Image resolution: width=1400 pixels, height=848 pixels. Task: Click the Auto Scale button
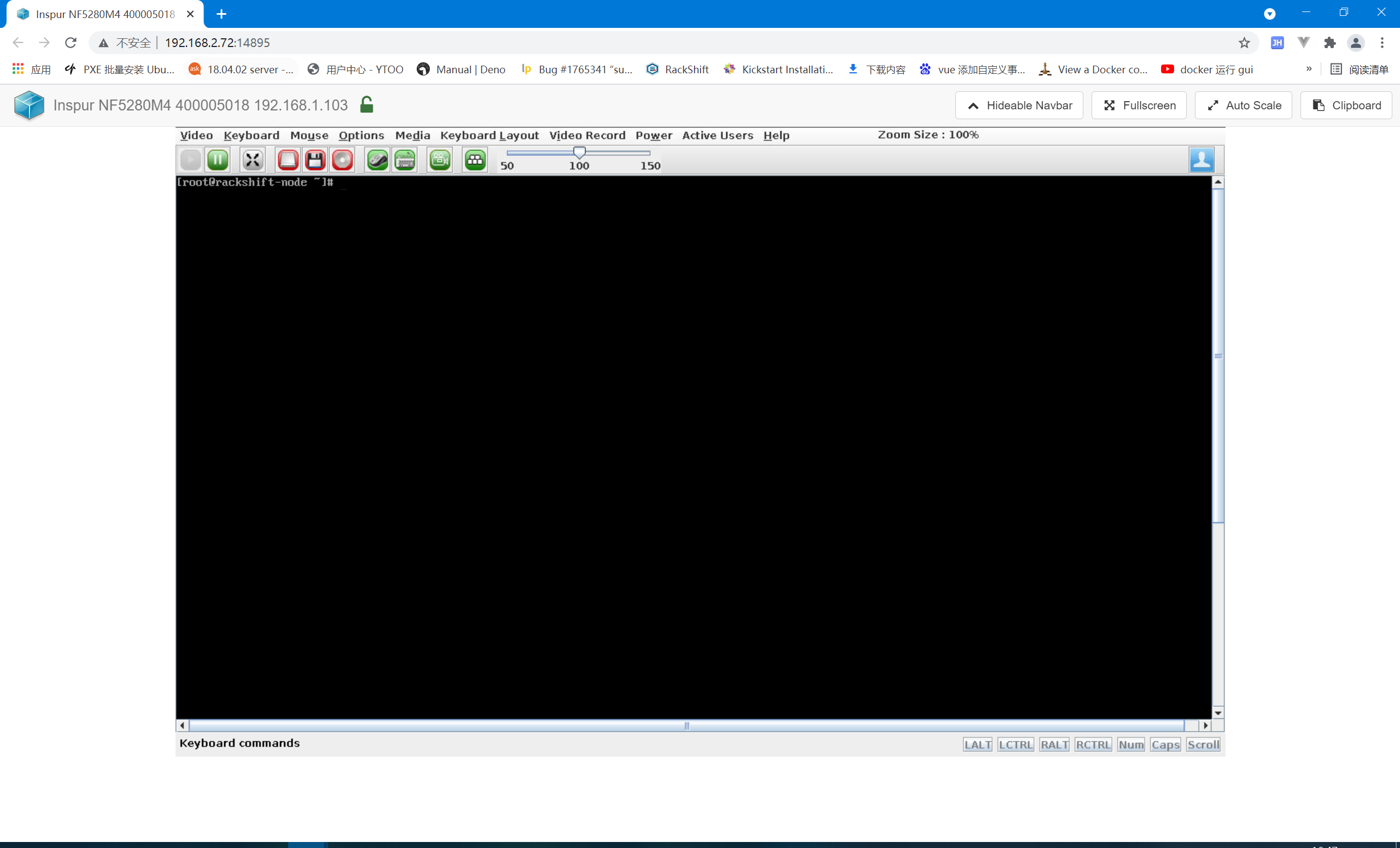tap(1244, 105)
